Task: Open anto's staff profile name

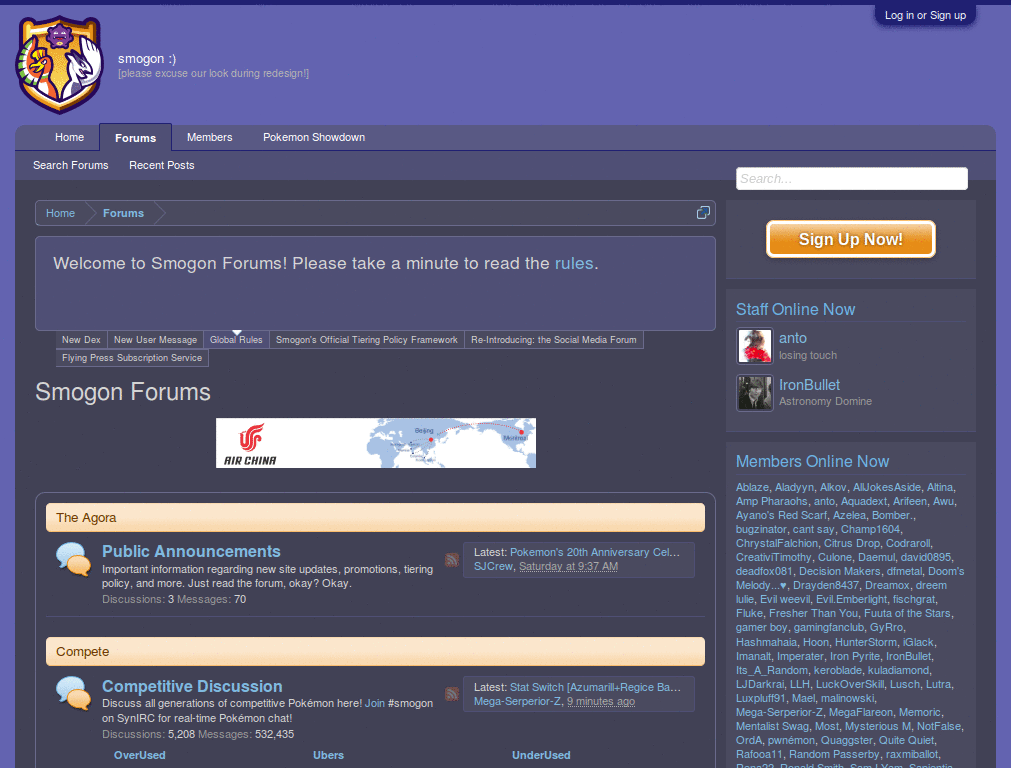Action: 793,338
